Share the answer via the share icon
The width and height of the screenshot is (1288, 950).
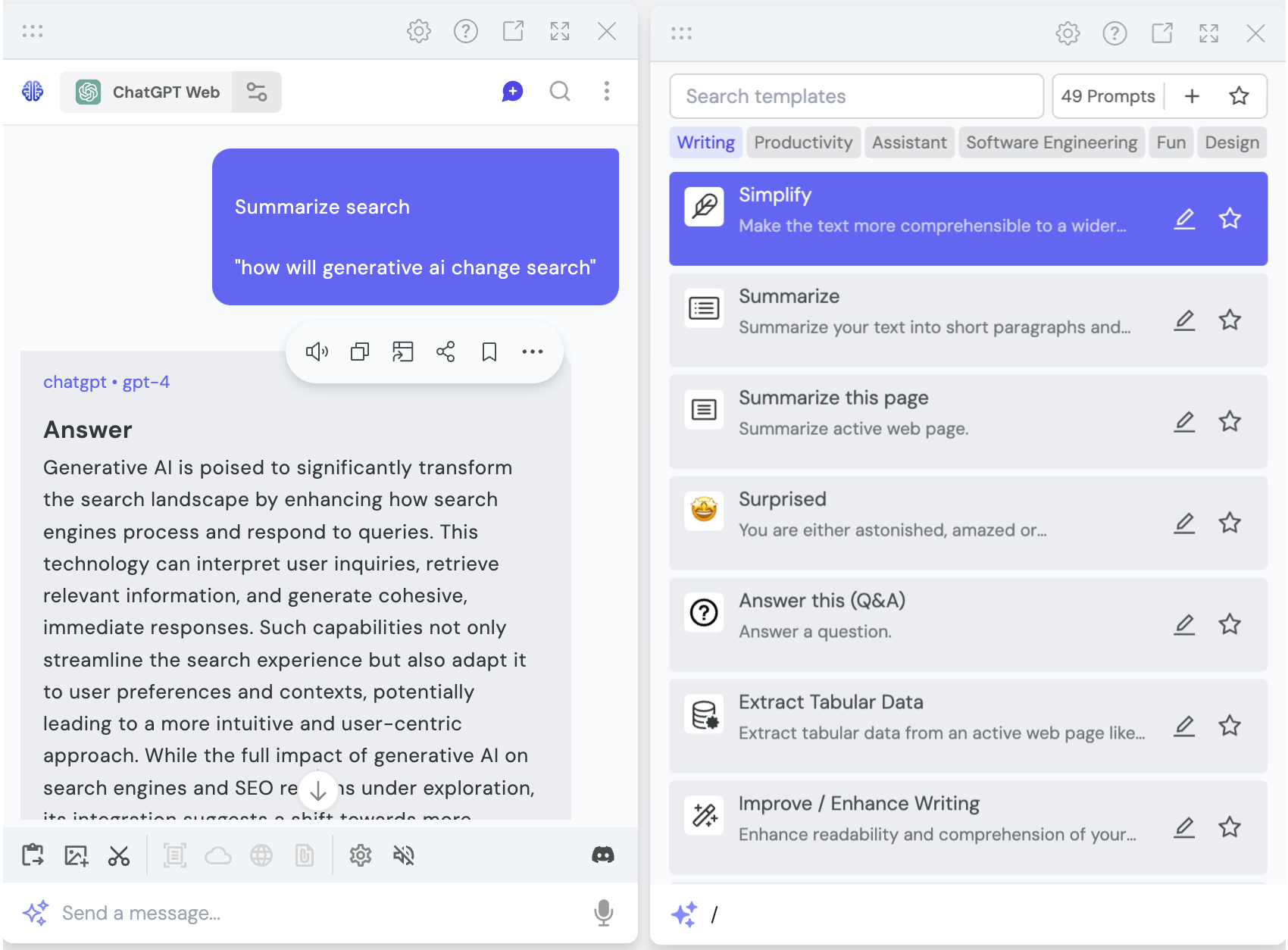[x=445, y=352]
